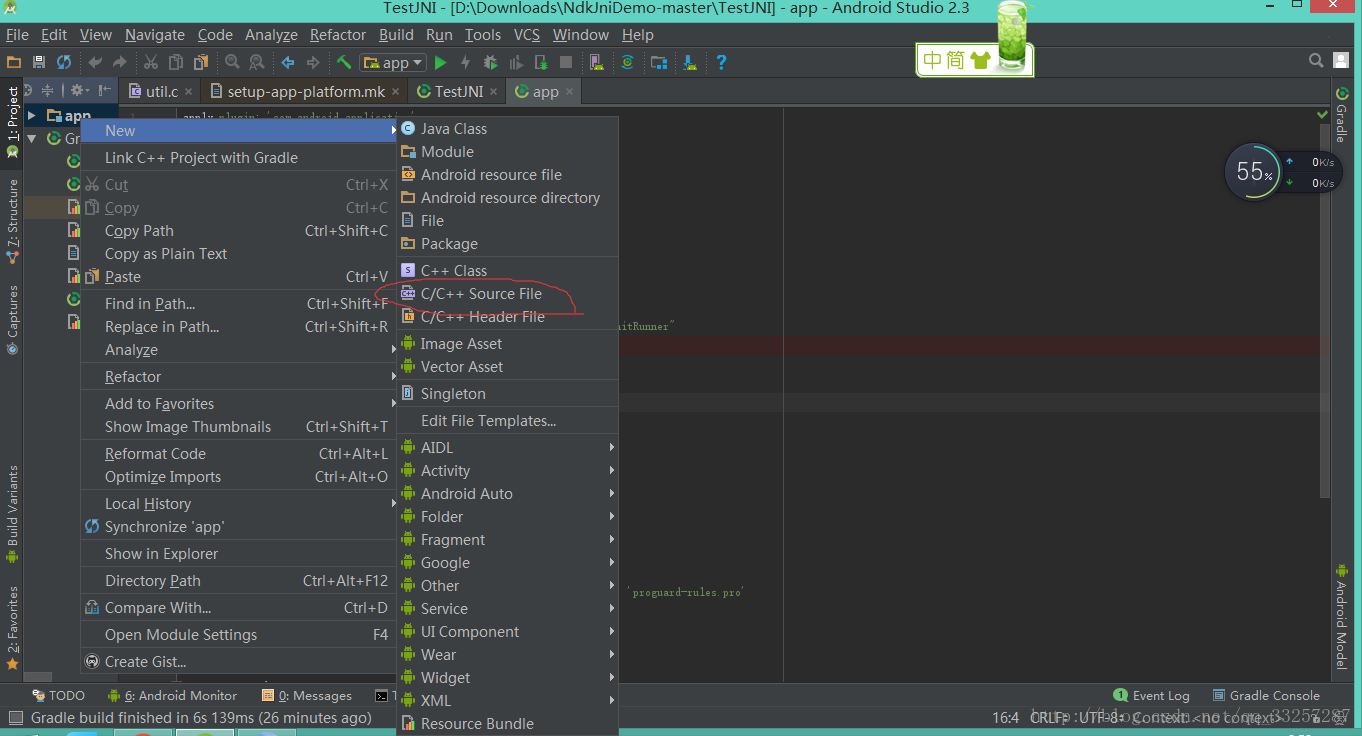Expand the AIDL submenu arrow
1362x736 pixels.
click(612, 448)
